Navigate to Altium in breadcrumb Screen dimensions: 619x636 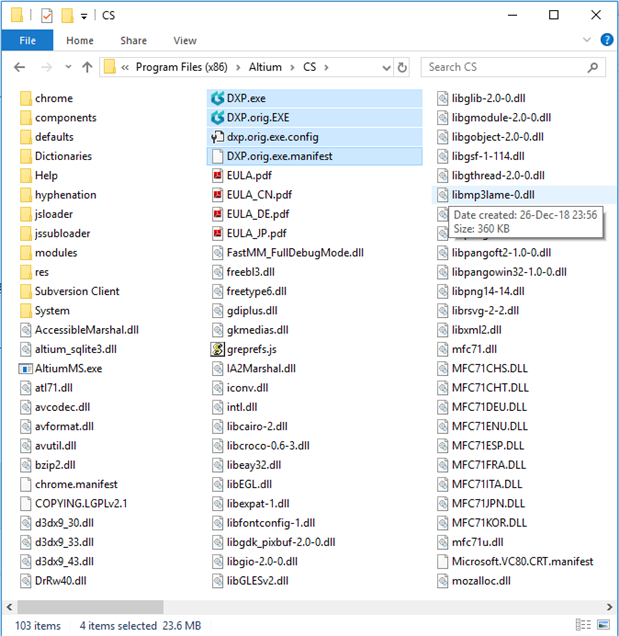click(265, 67)
